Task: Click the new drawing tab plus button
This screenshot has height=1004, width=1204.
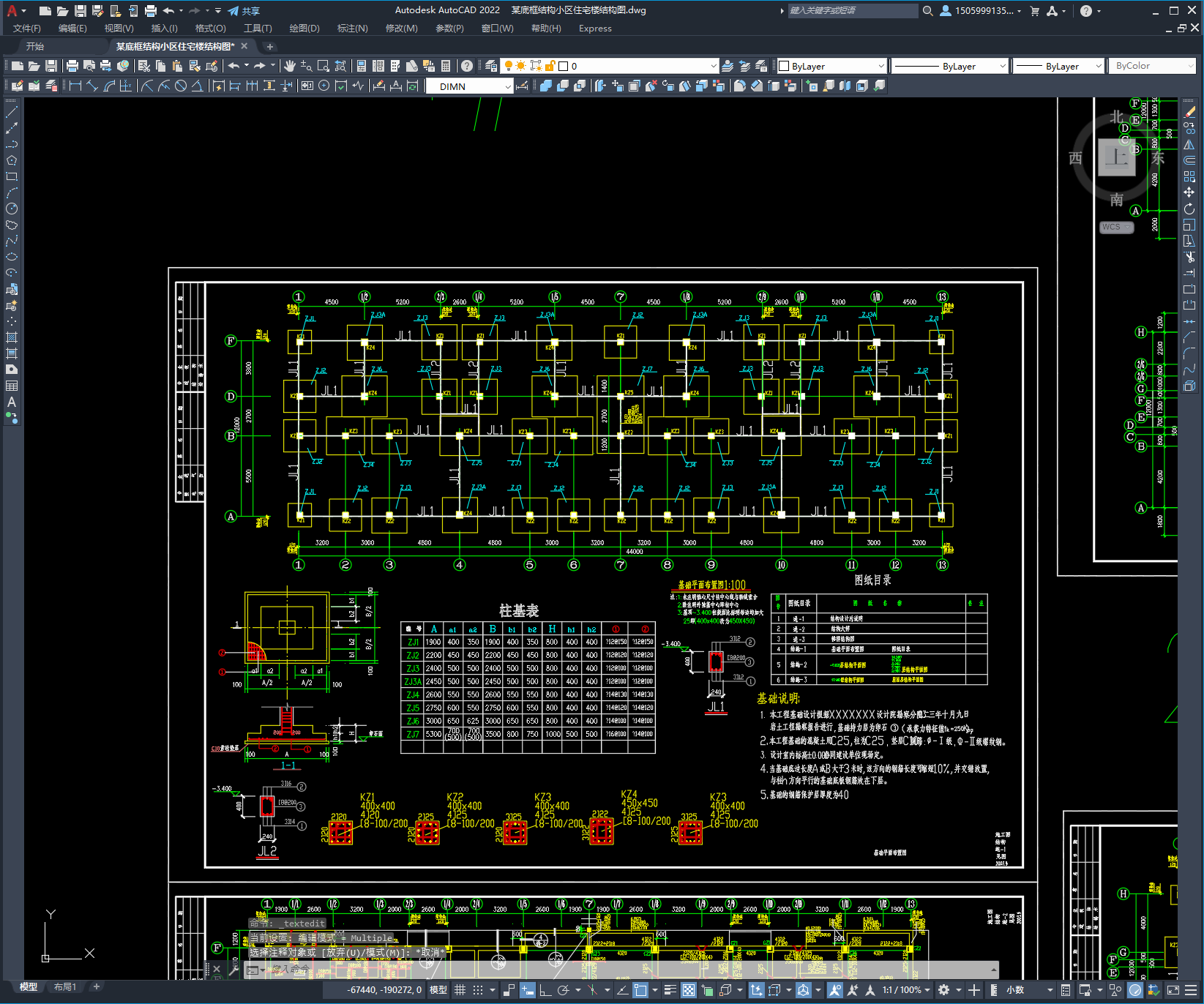Action: point(269,47)
